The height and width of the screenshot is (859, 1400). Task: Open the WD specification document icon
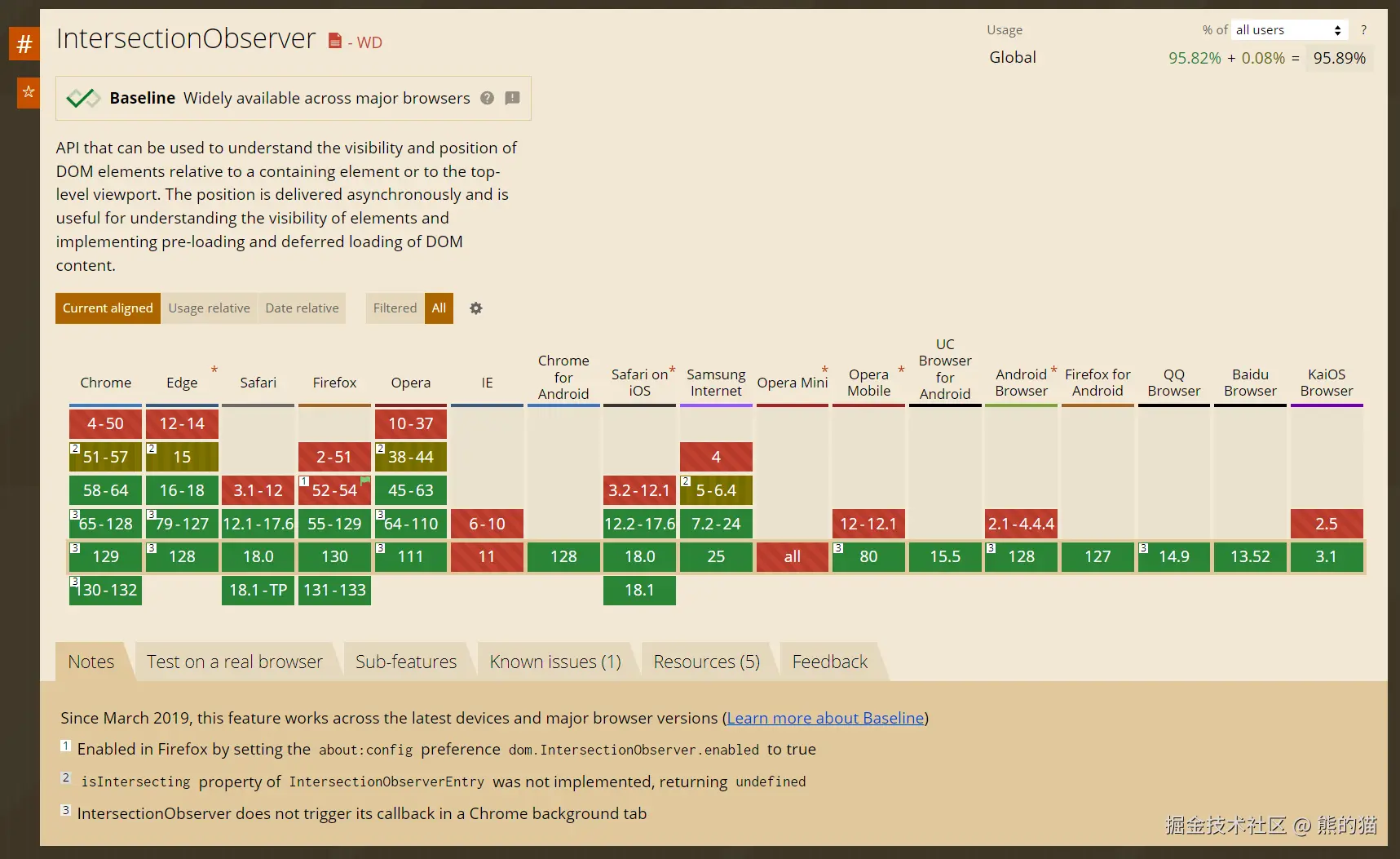pyautogui.click(x=334, y=41)
